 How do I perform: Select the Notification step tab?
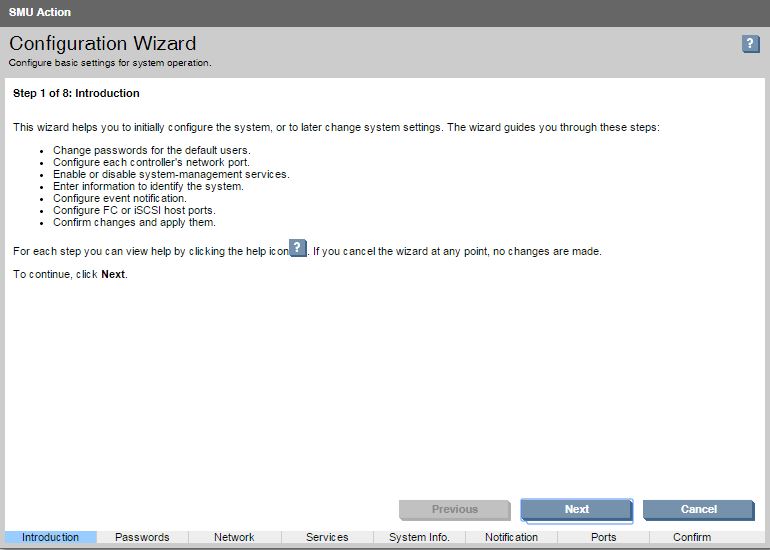click(x=511, y=537)
